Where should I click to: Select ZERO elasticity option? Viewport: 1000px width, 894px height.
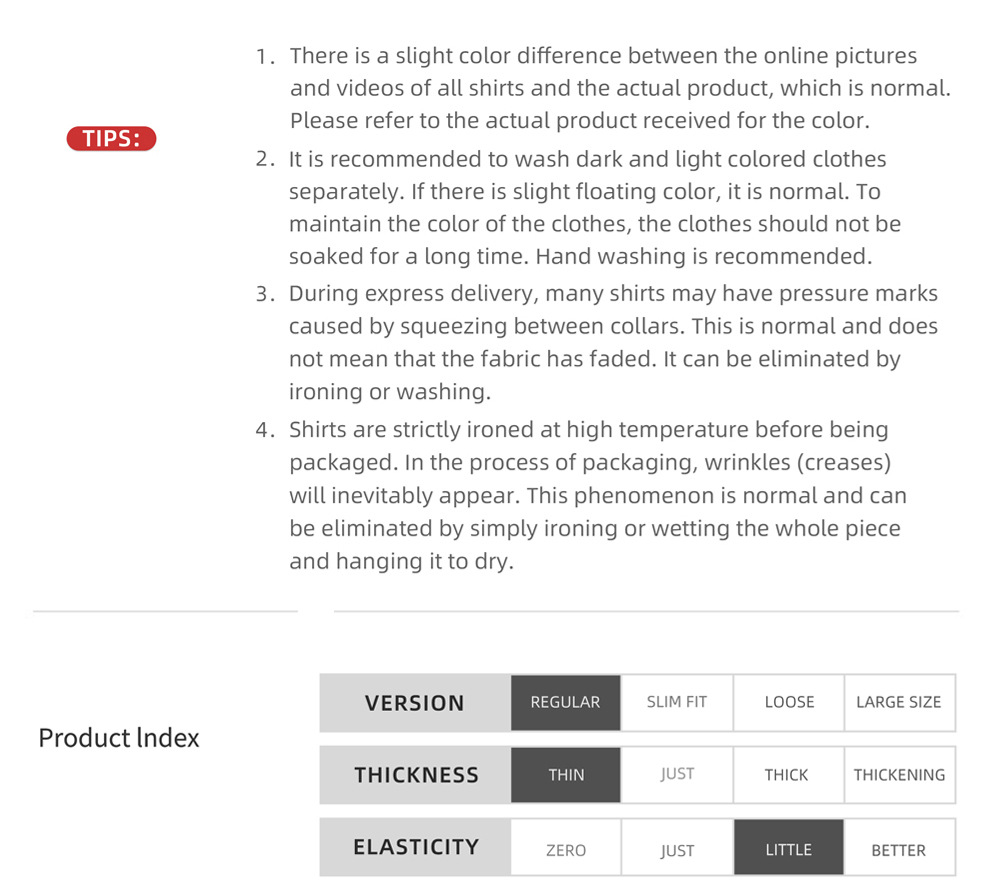[565, 847]
